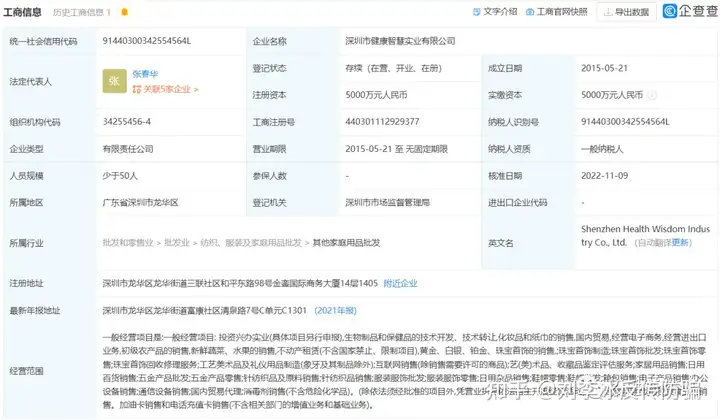Image resolution: width=720 pixels, height=420 pixels.
Task: Click the 企查查 logo
Action: 690,11
